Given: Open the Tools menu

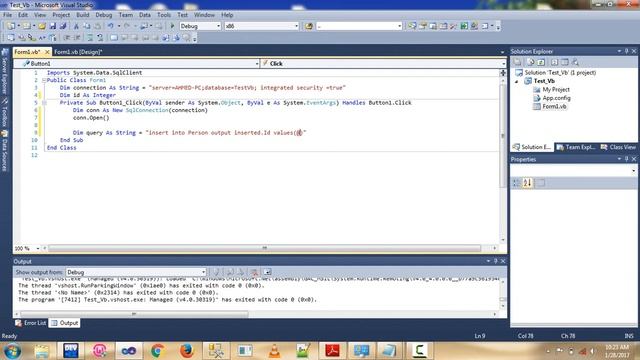Looking at the screenshot, I should [x=164, y=15].
